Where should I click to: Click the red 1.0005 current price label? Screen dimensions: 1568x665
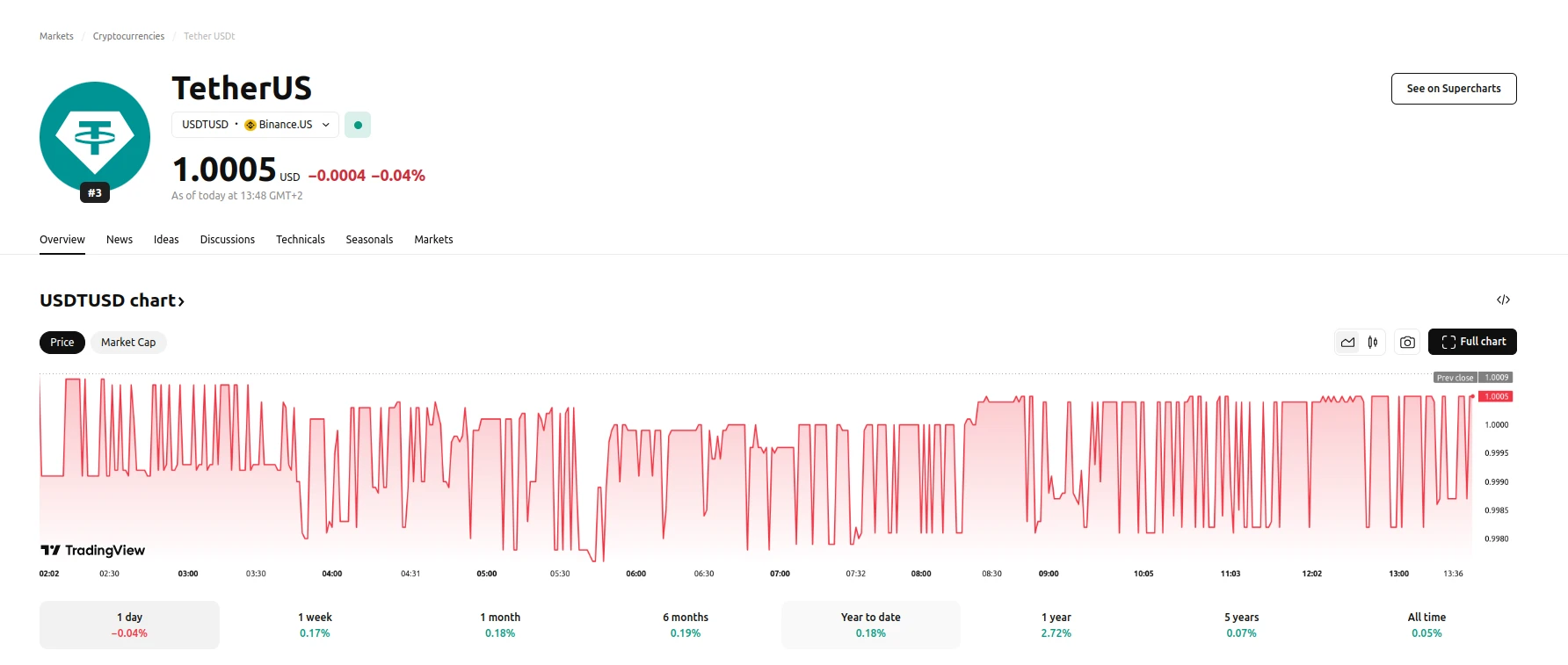point(1496,396)
